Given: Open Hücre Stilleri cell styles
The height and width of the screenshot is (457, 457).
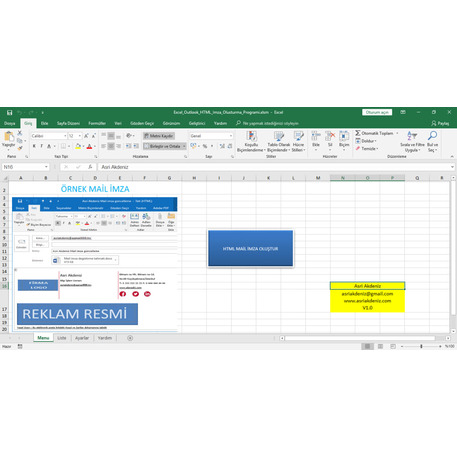Looking at the screenshot, I should click(x=298, y=141).
